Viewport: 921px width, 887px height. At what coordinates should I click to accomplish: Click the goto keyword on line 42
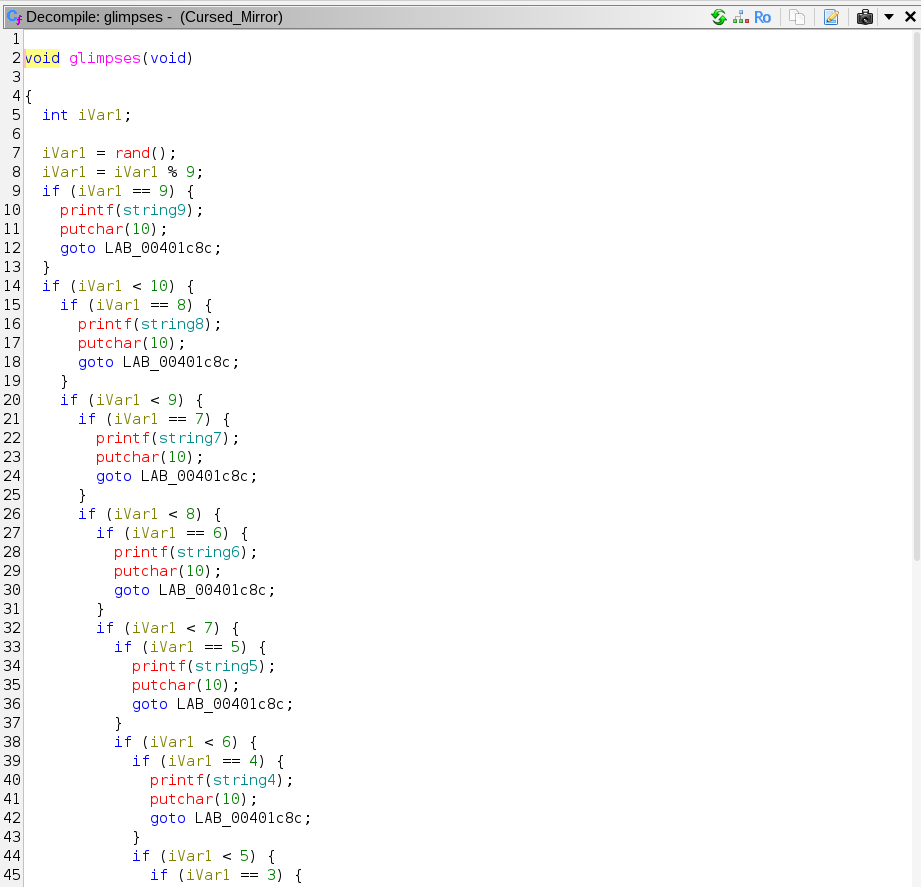pyautogui.click(x=168, y=818)
